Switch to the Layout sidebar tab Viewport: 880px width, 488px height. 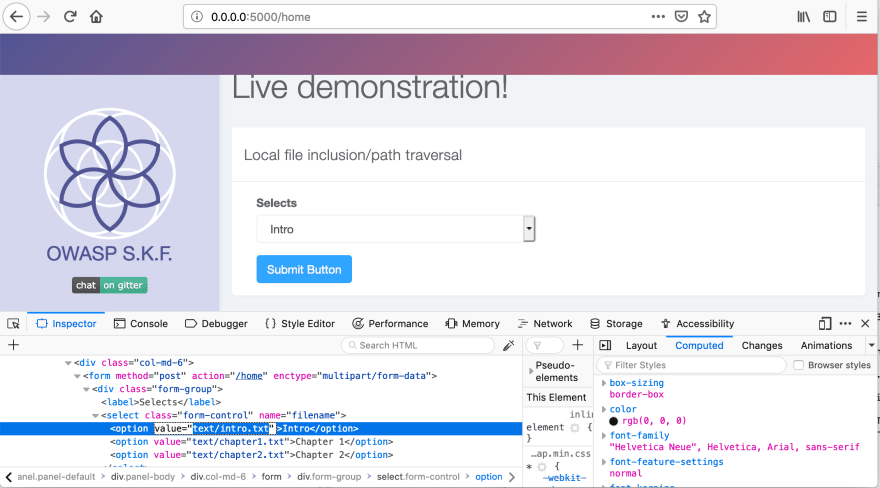click(x=641, y=346)
